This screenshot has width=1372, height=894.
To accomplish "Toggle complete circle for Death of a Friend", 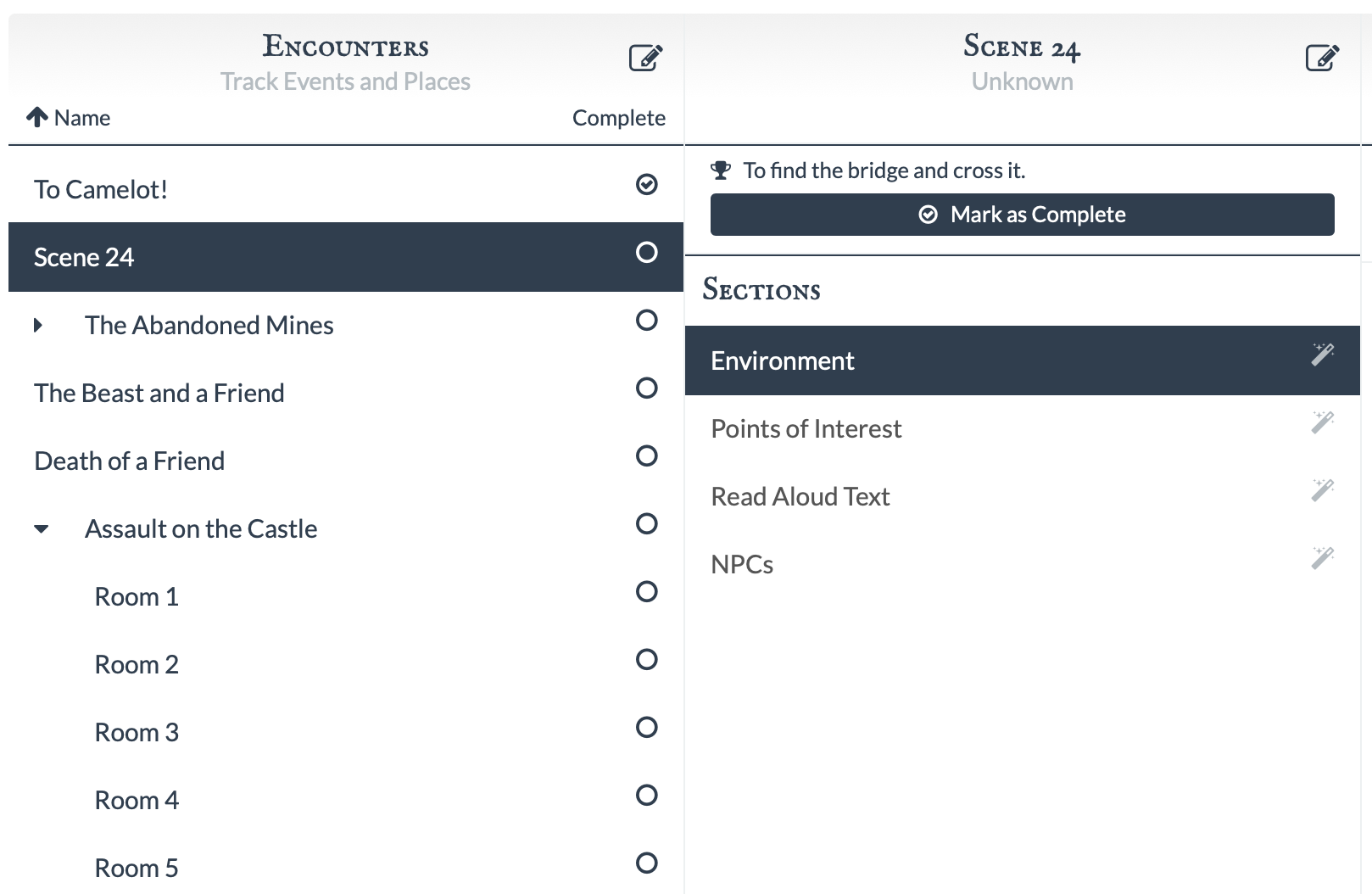I will [647, 455].
